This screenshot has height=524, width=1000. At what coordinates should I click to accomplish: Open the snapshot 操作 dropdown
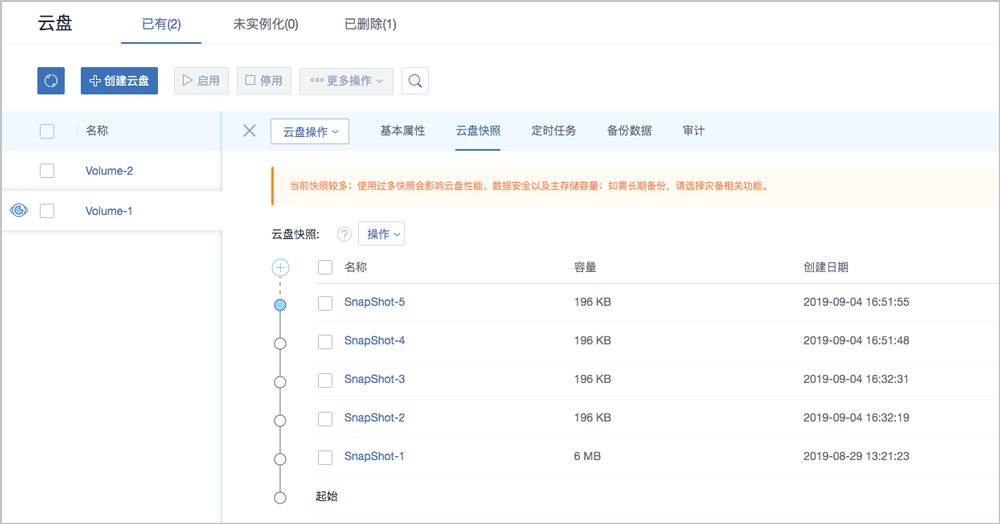[x=381, y=234]
